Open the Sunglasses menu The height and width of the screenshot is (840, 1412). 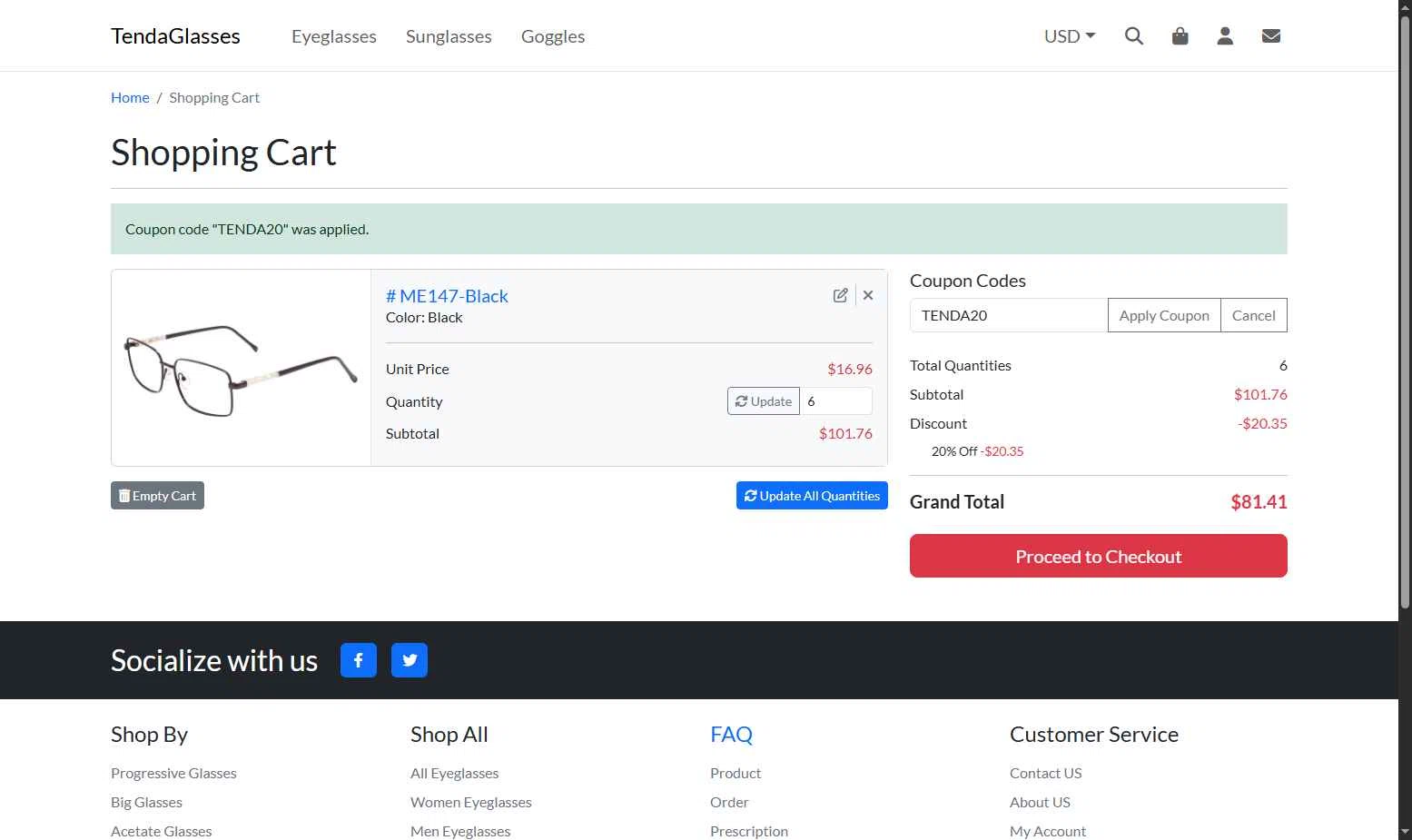[449, 36]
